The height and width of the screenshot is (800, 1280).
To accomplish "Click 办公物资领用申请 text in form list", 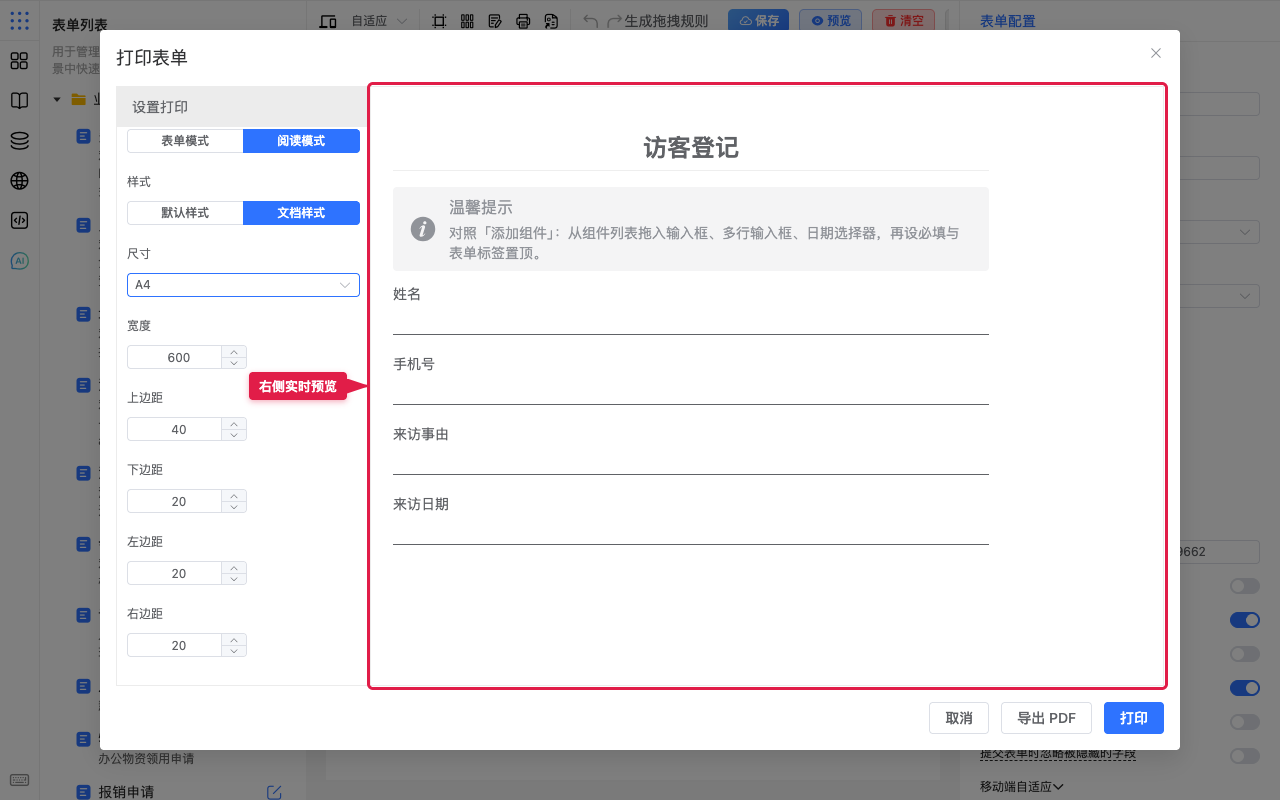I will coord(146,759).
